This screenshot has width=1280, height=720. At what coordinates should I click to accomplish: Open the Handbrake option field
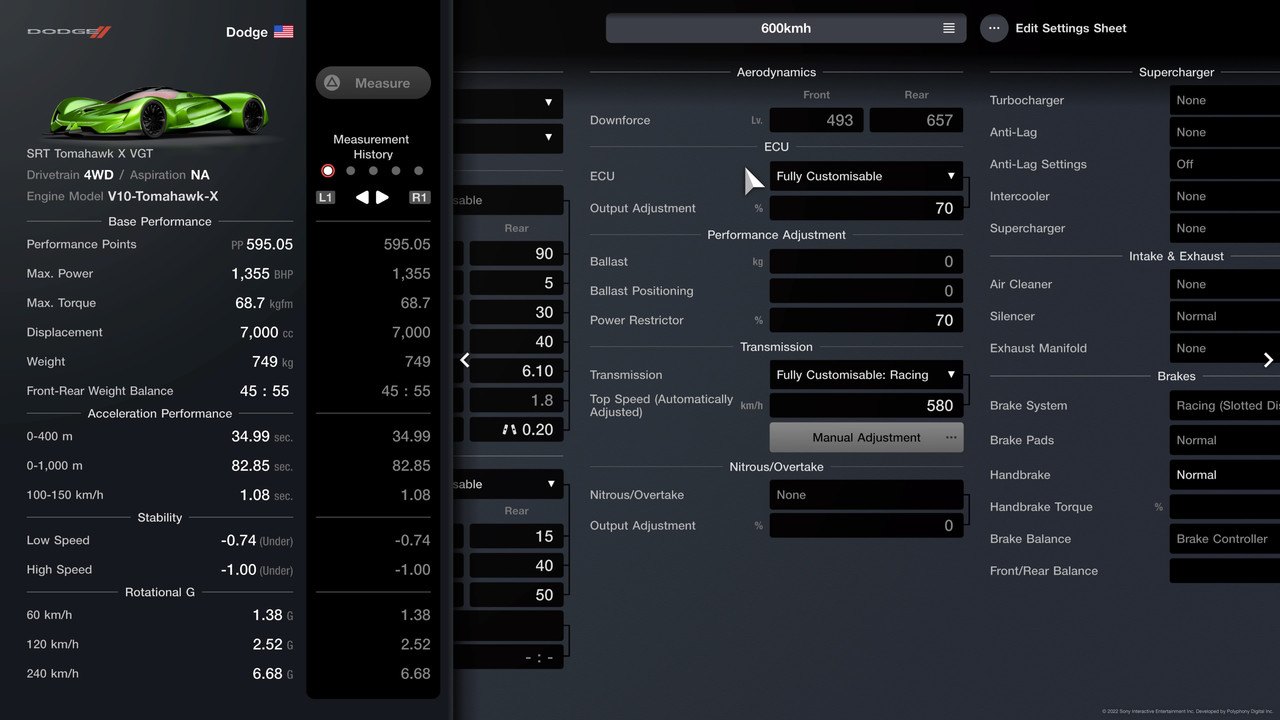click(x=1225, y=475)
